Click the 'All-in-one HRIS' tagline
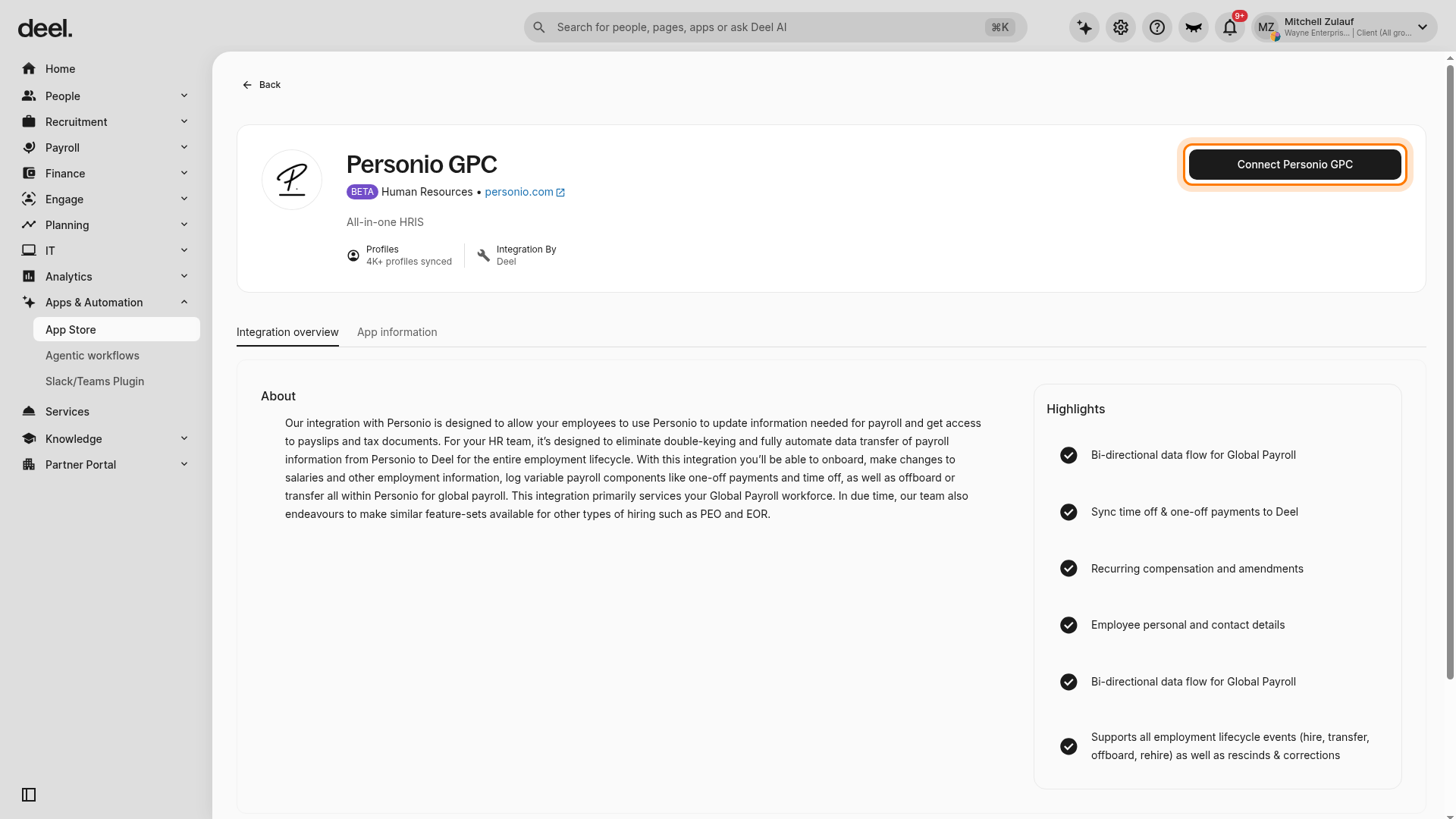The width and height of the screenshot is (1456, 819). 385,222
